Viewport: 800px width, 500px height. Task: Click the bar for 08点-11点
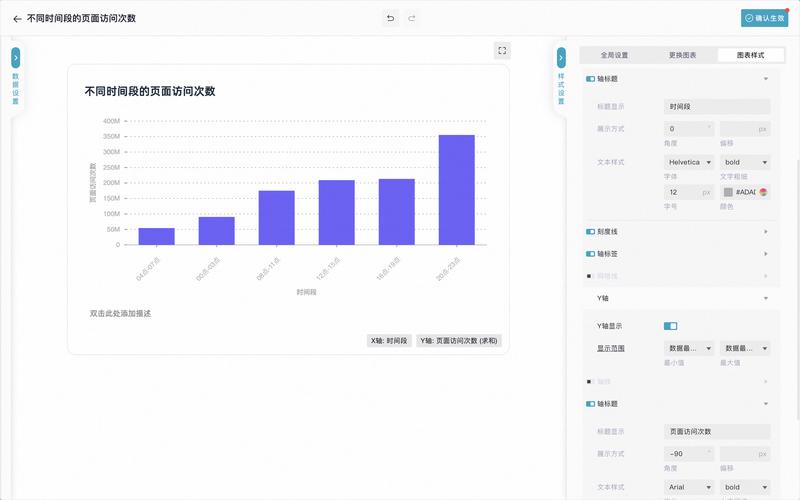(277, 218)
